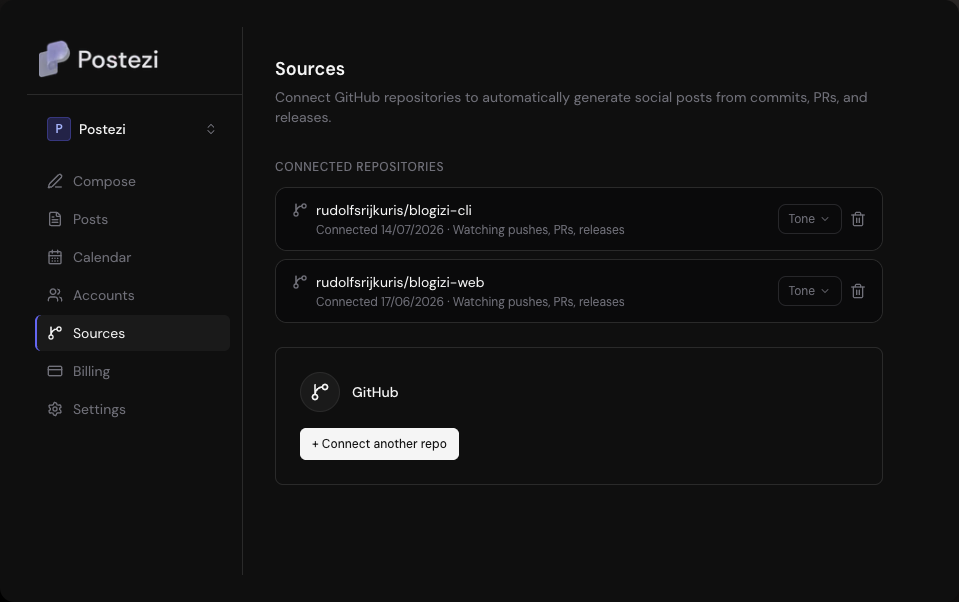The image size is (959, 602).
Task: Click the CONNECTED REPOSITORIES section label
Action: click(x=359, y=167)
